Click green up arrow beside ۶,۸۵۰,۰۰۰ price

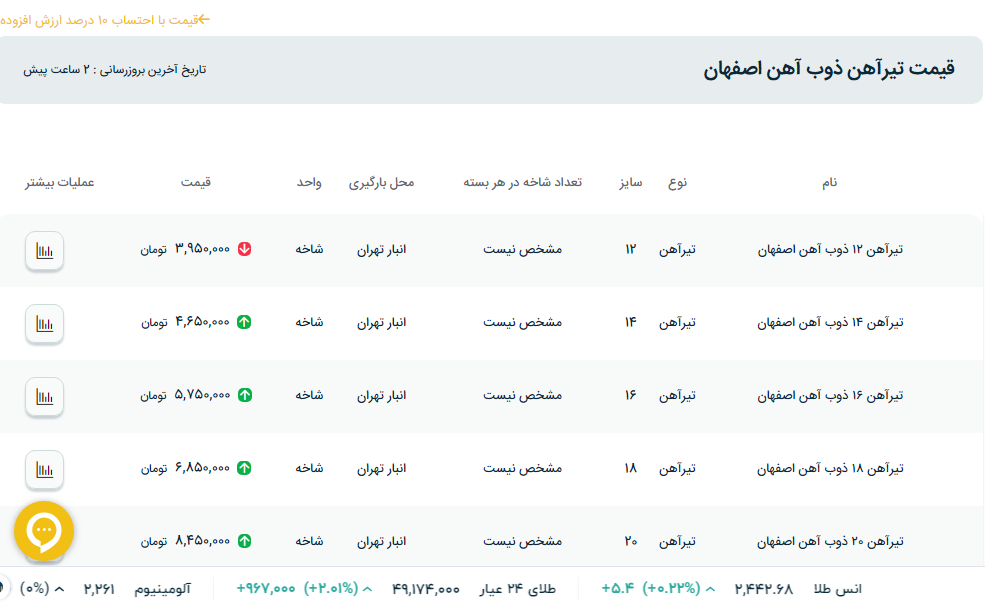coord(244,468)
